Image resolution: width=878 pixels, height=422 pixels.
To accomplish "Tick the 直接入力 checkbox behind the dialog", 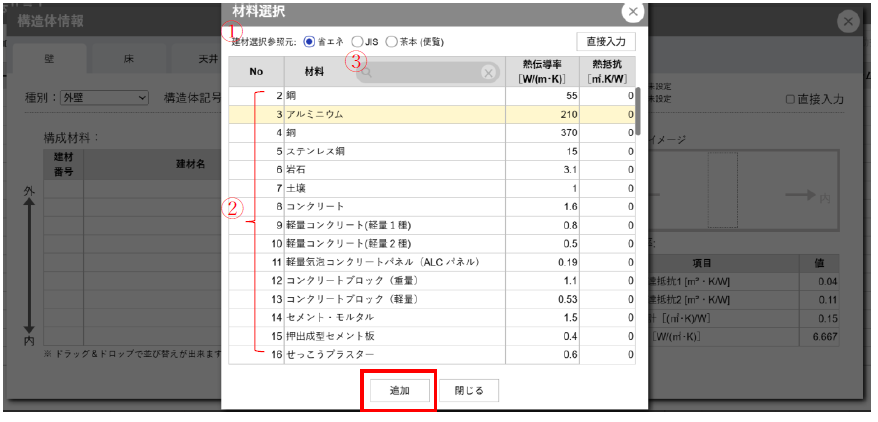I will point(791,99).
